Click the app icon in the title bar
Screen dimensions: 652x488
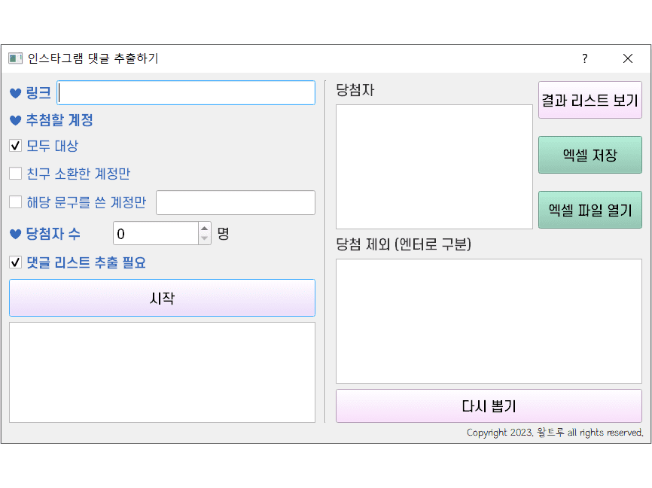pyautogui.click(x=15, y=58)
